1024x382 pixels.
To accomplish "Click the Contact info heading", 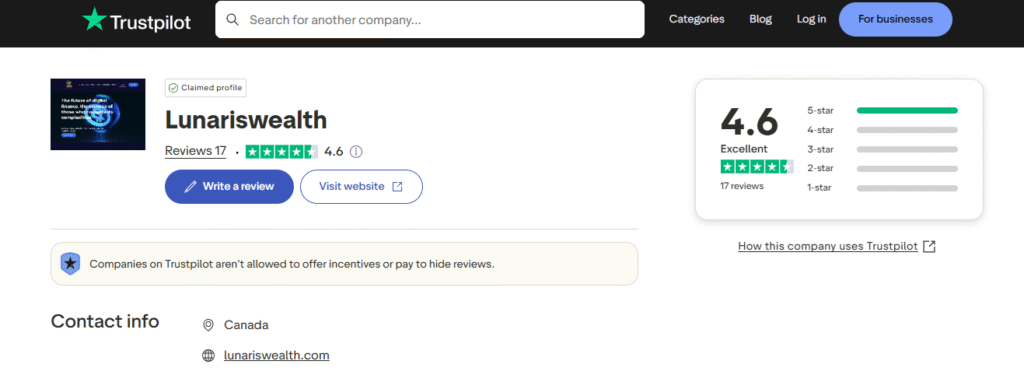I will (x=105, y=321).
